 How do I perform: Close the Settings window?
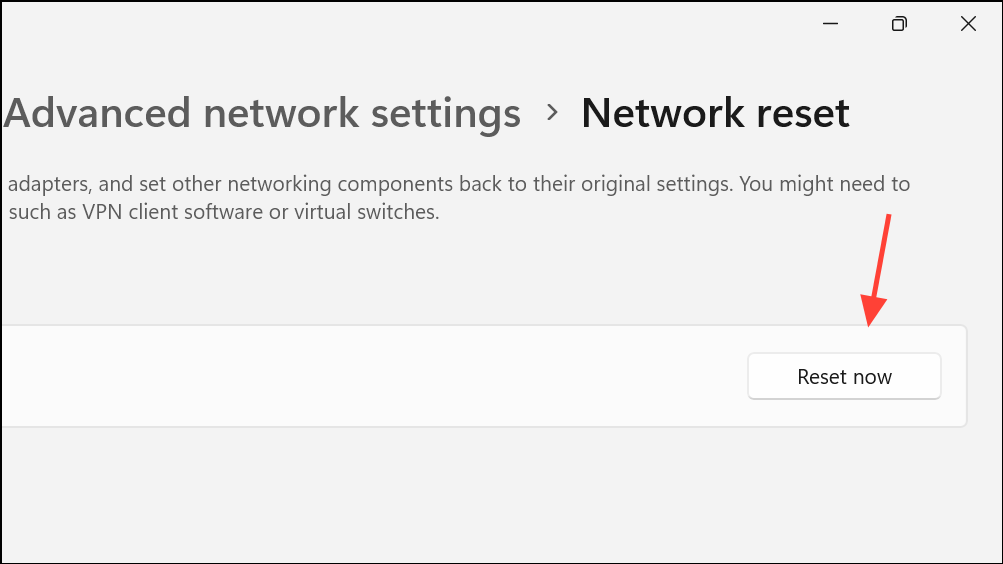click(x=968, y=24)
